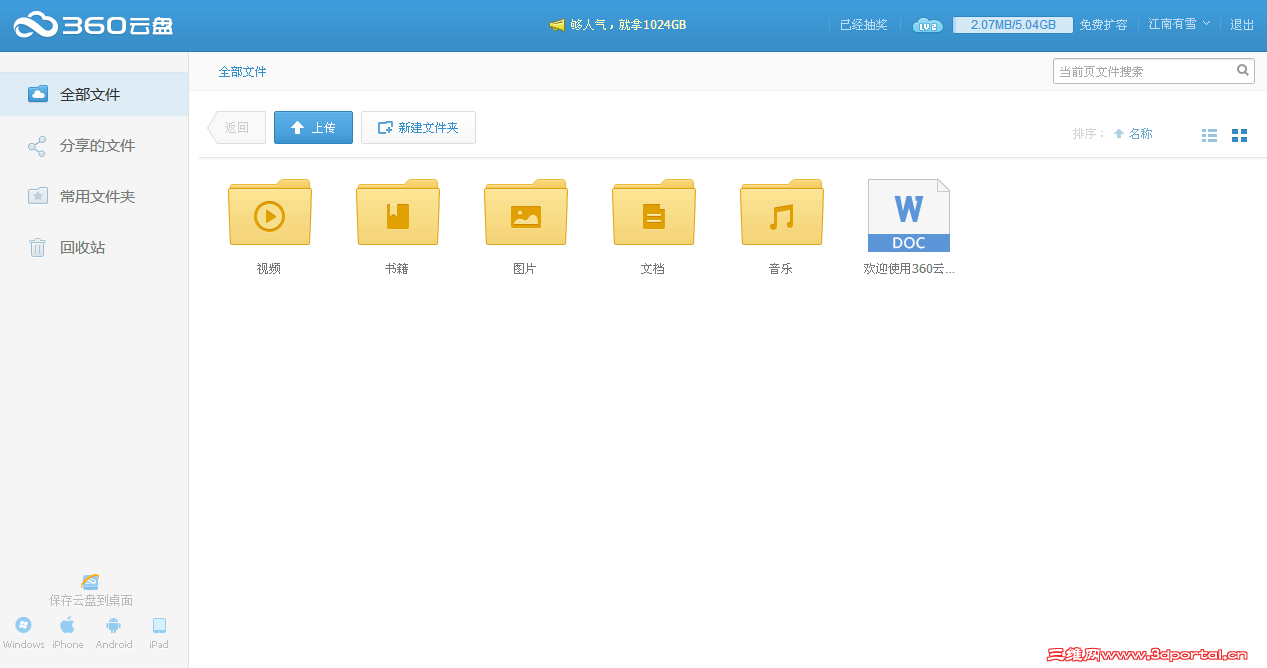Select the 欢迎使用360云 DOC file
The width and height of the screenshot is (1267, 668).
click(909, 215)
